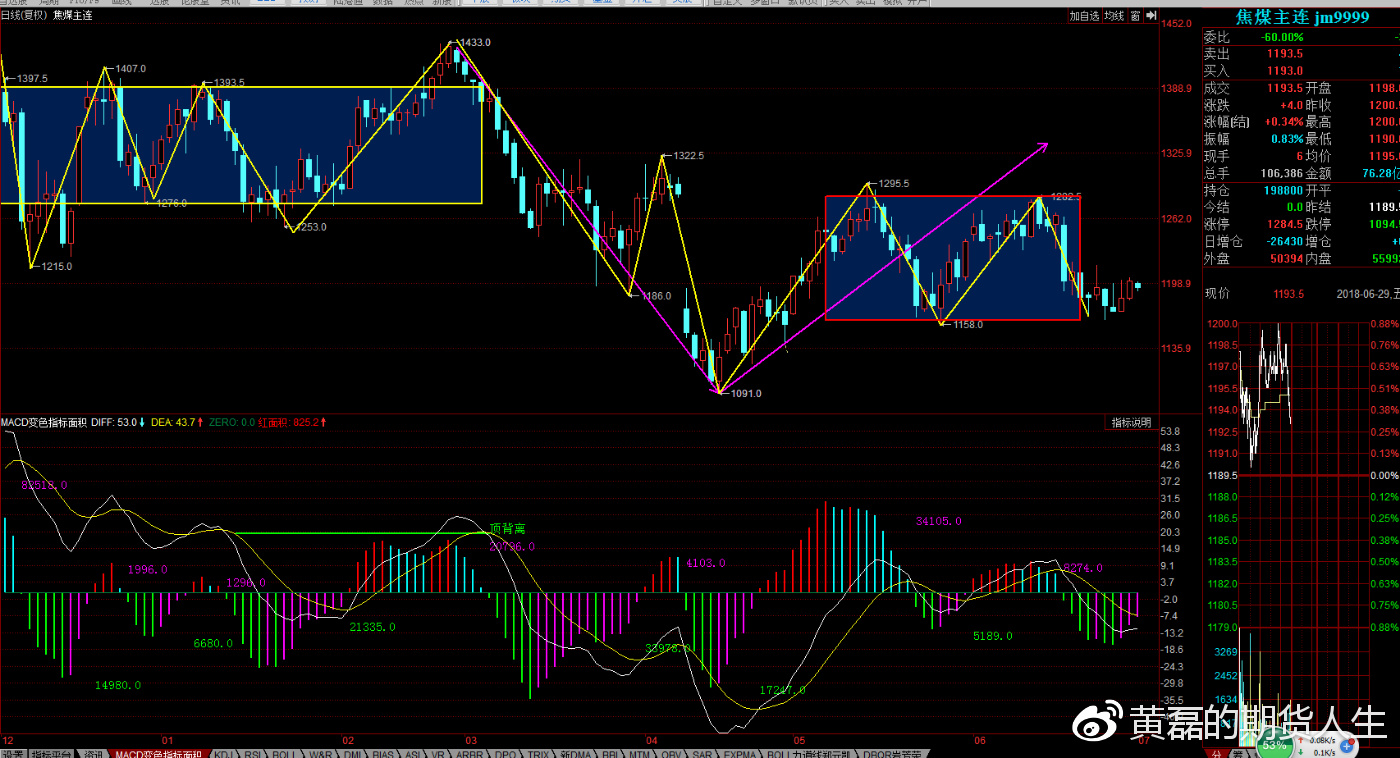Image resolution: width=1400 pixels, height=758 pixels.
Task: Click the 窗 window icon above the chart
Action: pyautogui.click(x=1137, y=16)
